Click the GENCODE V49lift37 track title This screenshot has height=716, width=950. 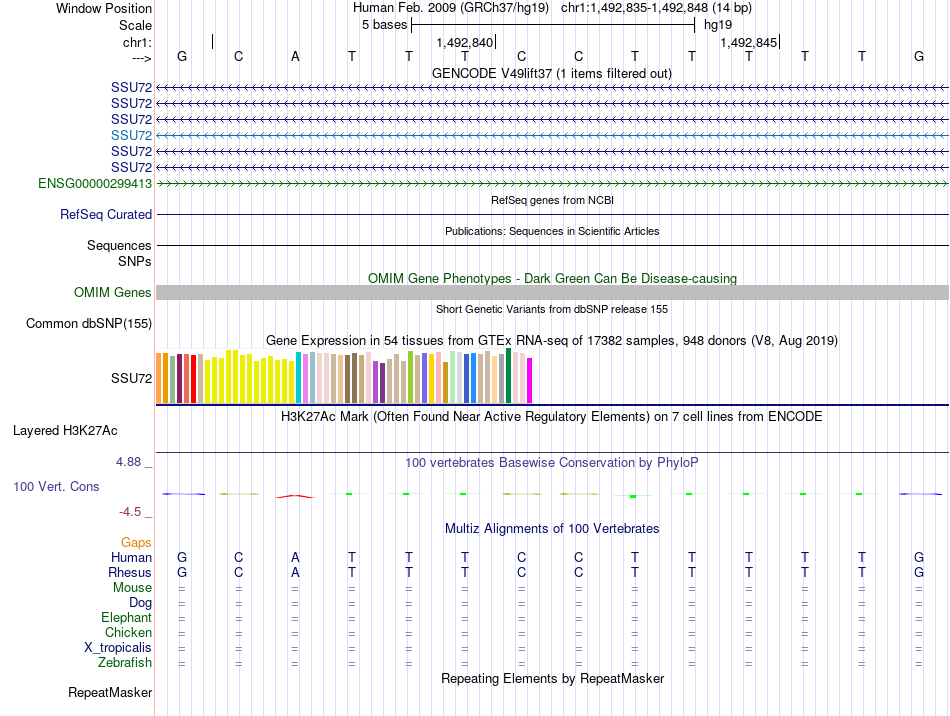click(x=551, y=73)
